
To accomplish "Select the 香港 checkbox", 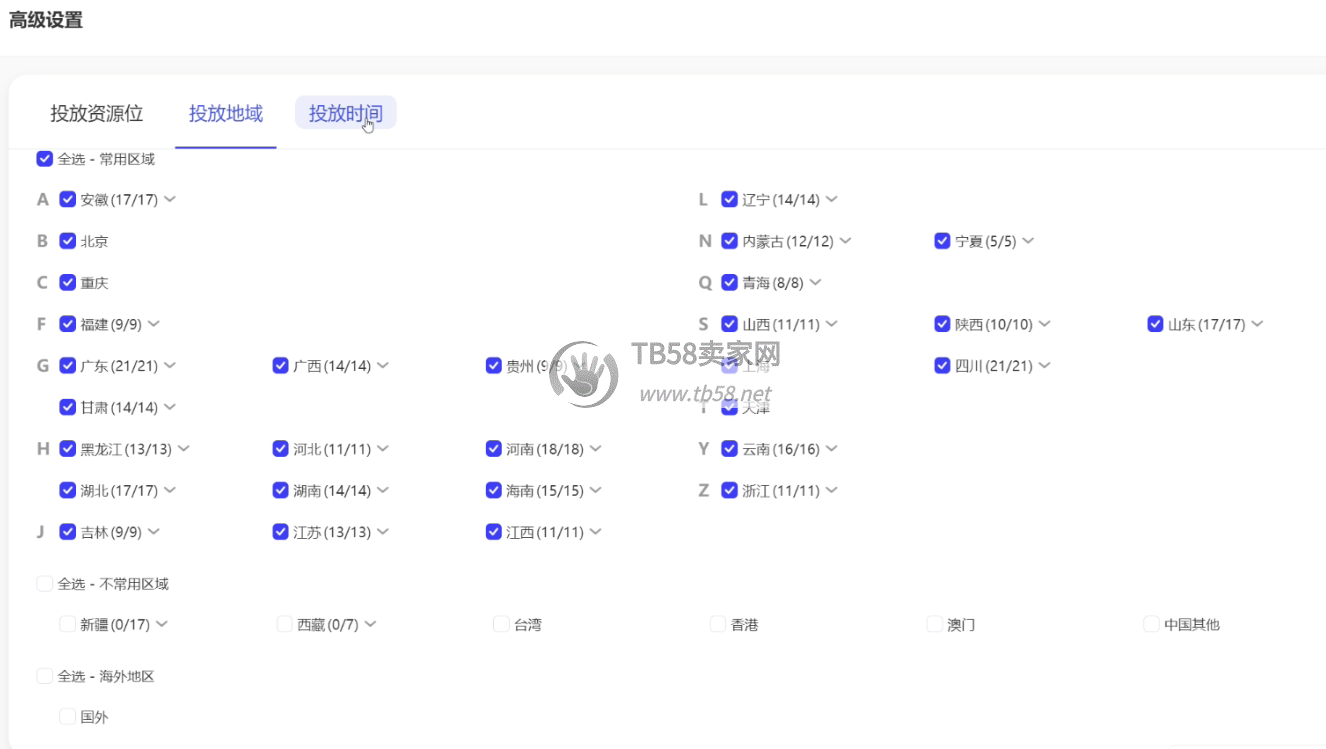I will coord(718,624).
